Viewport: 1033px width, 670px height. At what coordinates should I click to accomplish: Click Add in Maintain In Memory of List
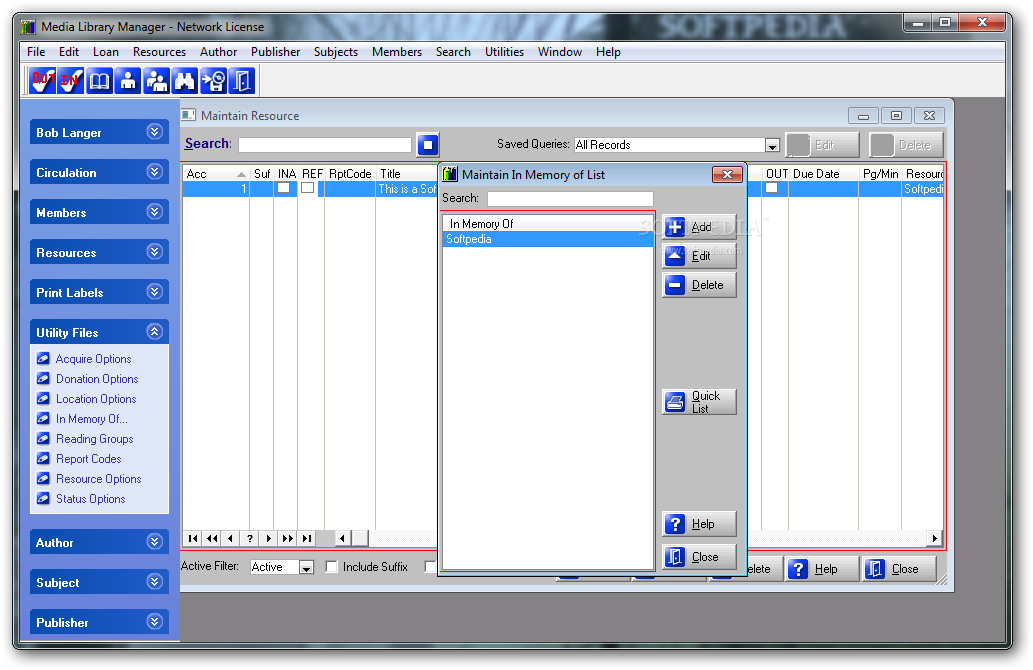click(699, 227)
